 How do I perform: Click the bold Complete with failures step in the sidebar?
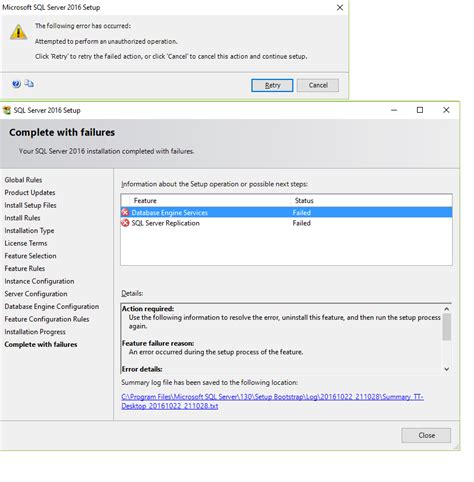41,345
